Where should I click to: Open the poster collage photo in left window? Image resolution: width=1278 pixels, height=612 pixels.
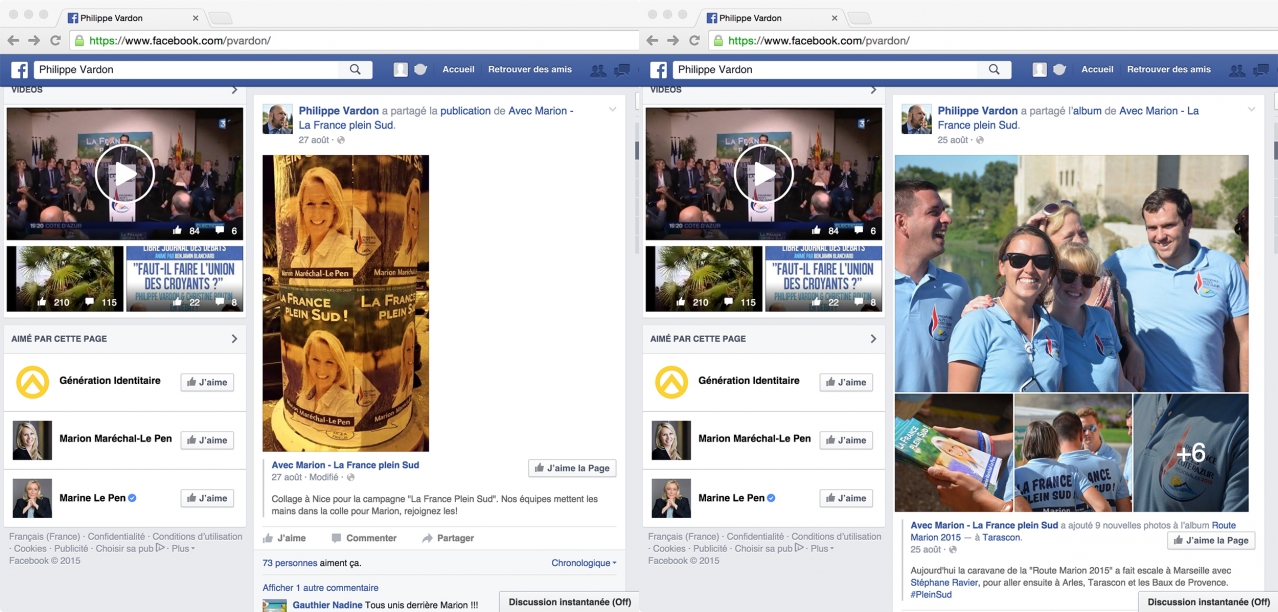coord(346,303)
